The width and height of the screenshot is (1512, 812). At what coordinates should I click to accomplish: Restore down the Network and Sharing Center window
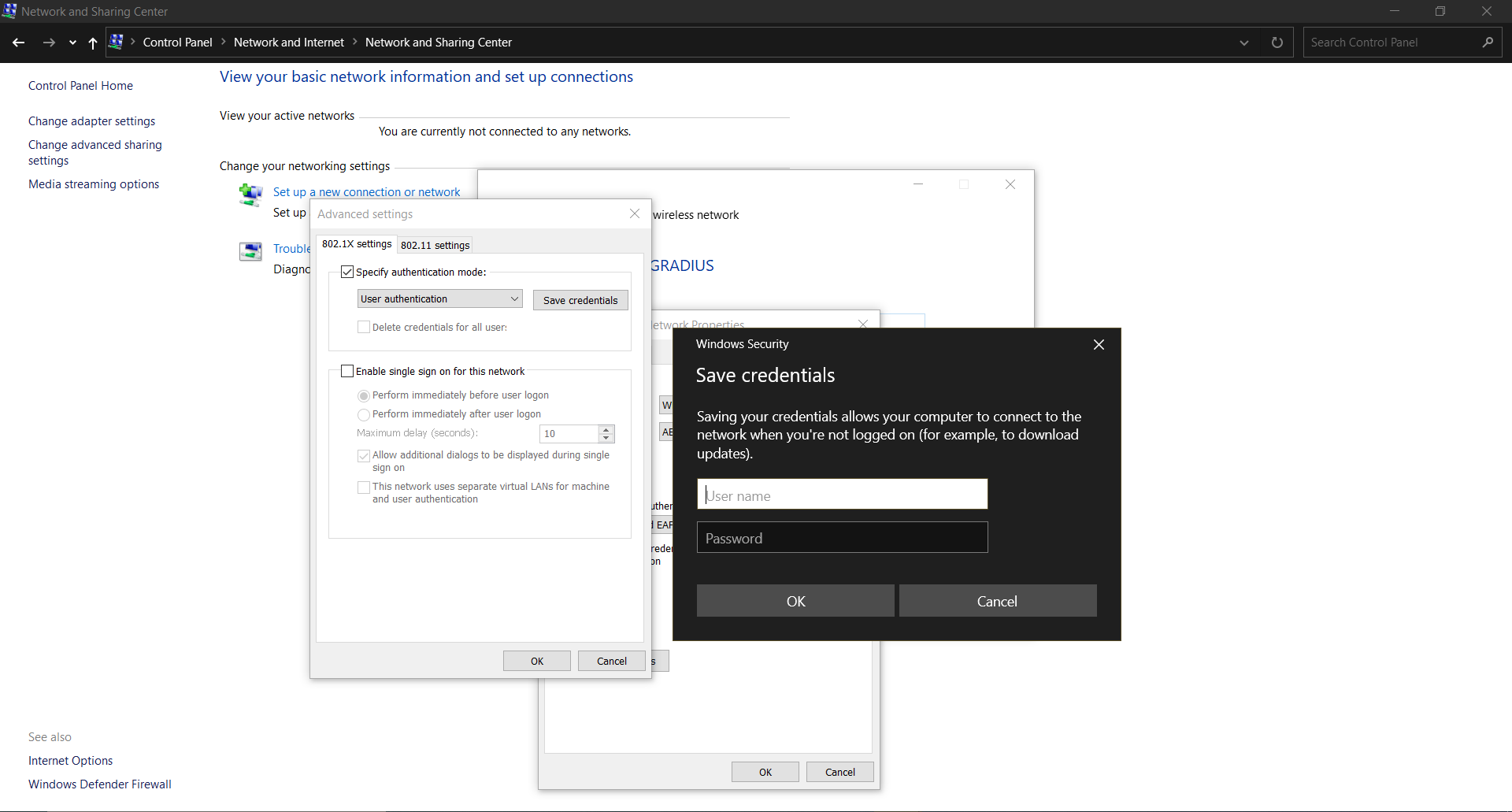1440,11
